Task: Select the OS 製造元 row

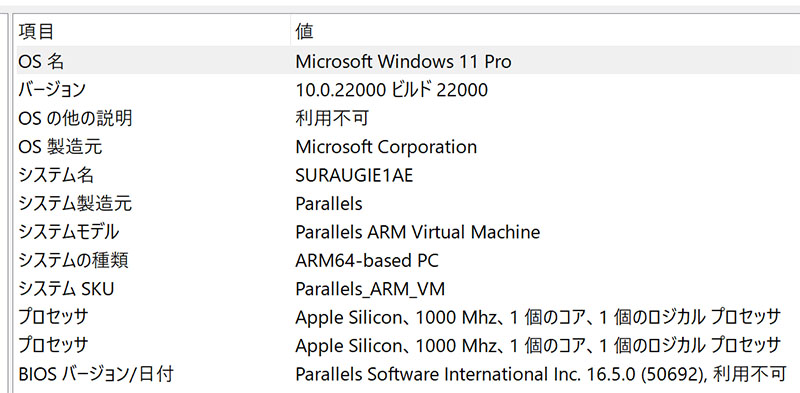Action: [x=408, y=147]
